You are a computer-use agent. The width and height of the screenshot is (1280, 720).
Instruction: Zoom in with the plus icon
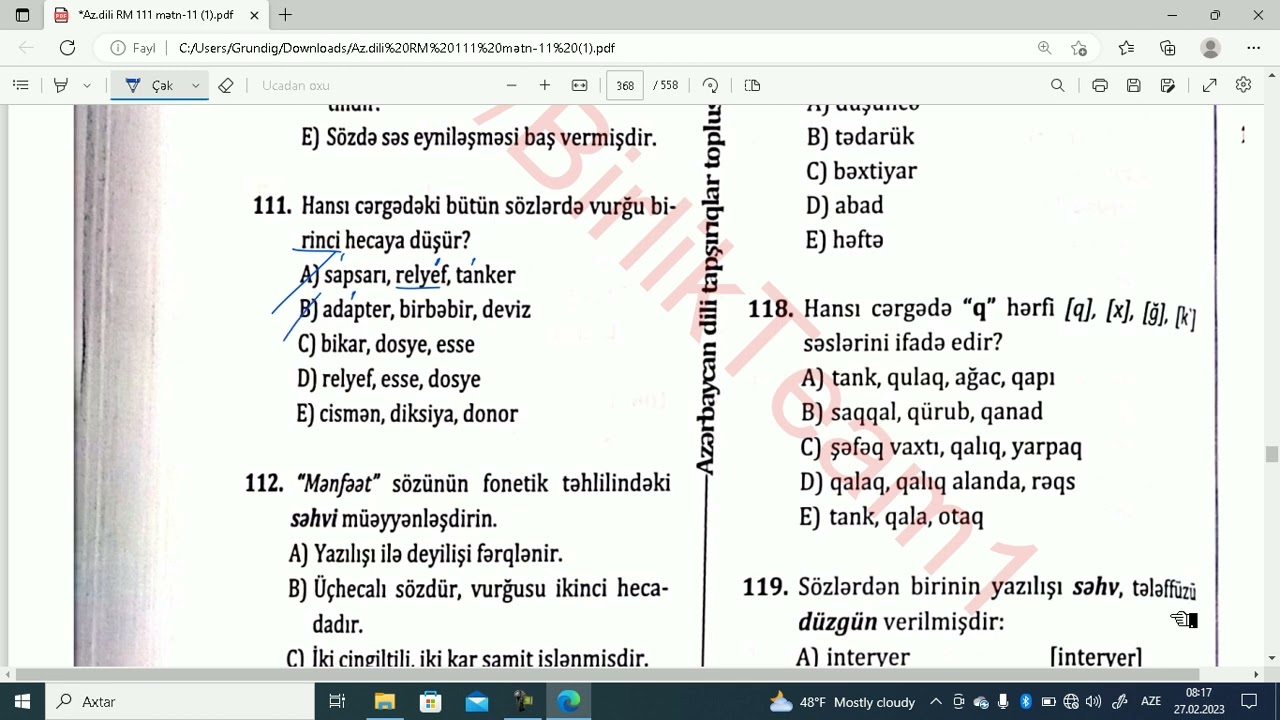point(545,86)
